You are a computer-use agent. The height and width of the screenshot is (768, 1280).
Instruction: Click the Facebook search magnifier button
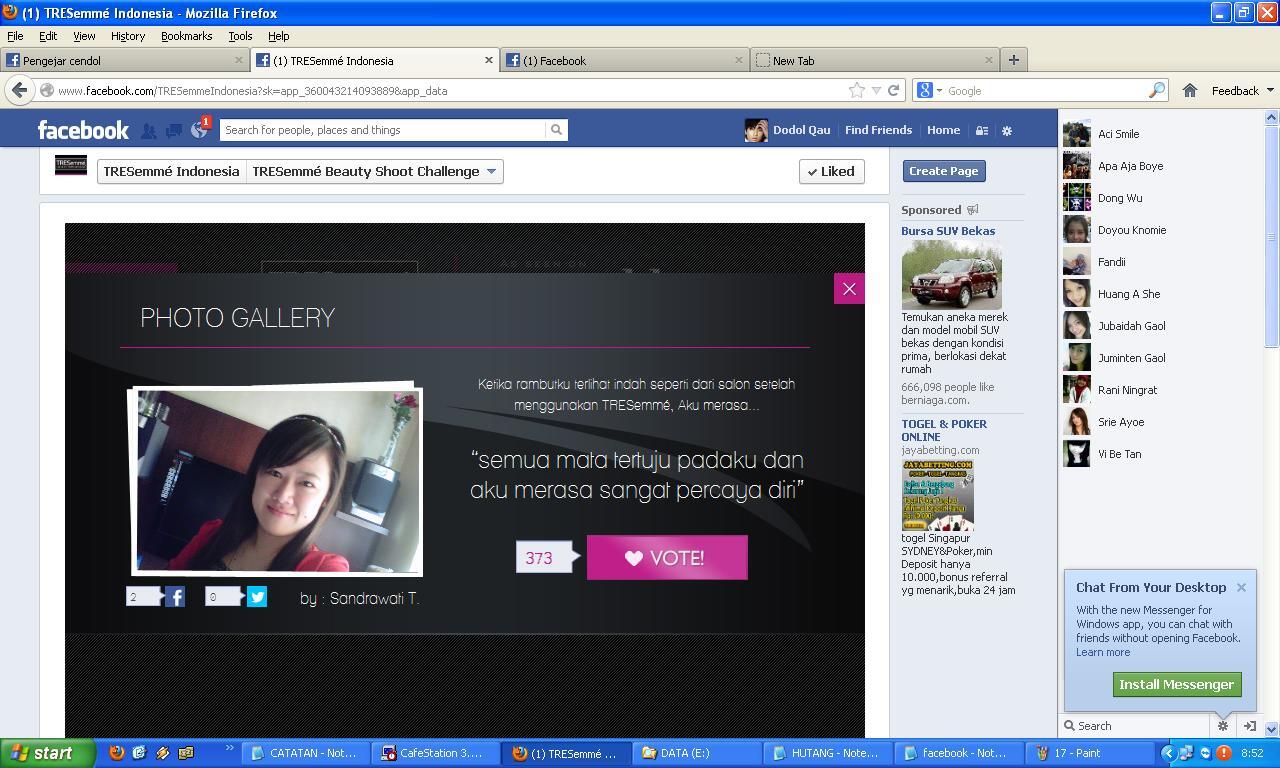tap(557, 130)
